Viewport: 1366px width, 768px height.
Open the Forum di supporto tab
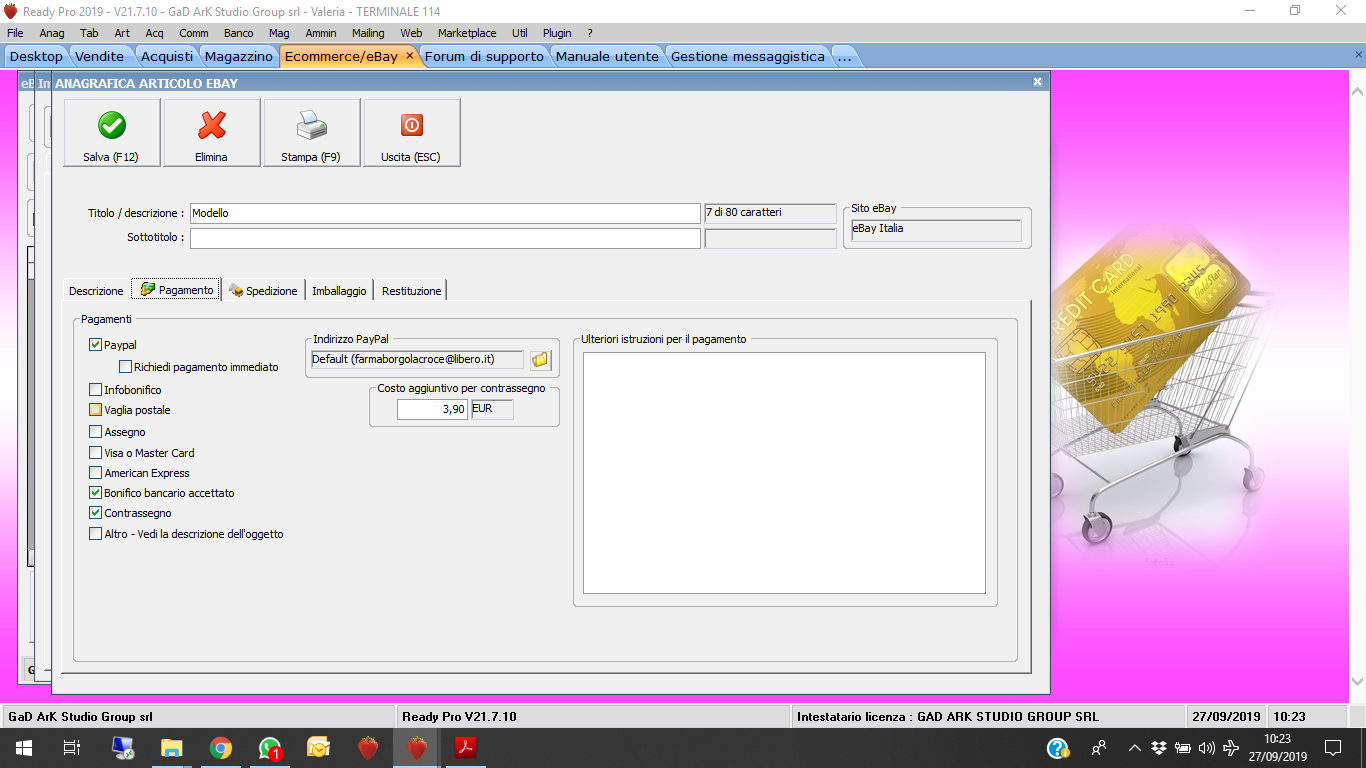[484, 56]
